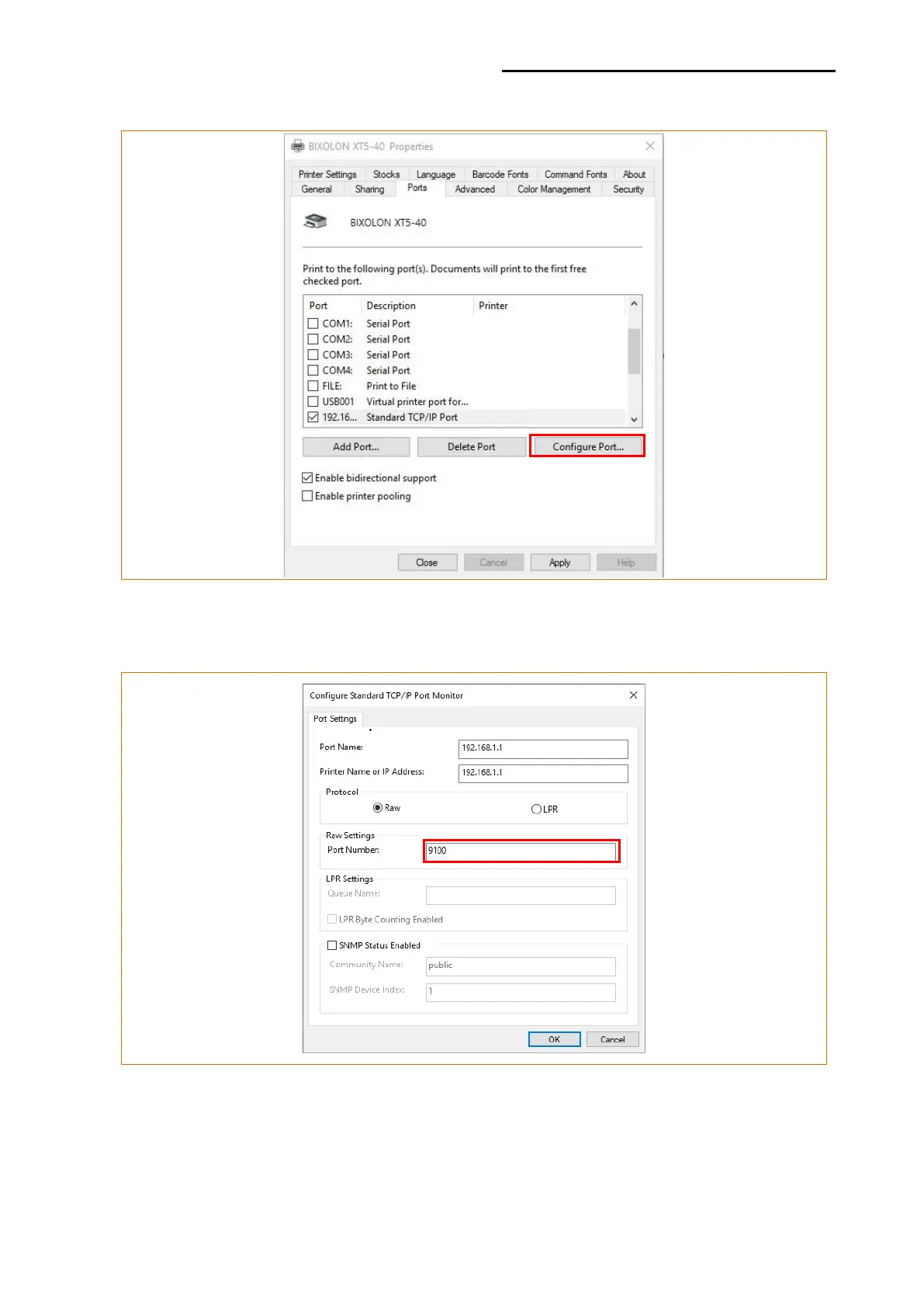This screenshot has width=924, height=1307.
Task: Click the port list scroll up arrow
Action: pos(634,303)
